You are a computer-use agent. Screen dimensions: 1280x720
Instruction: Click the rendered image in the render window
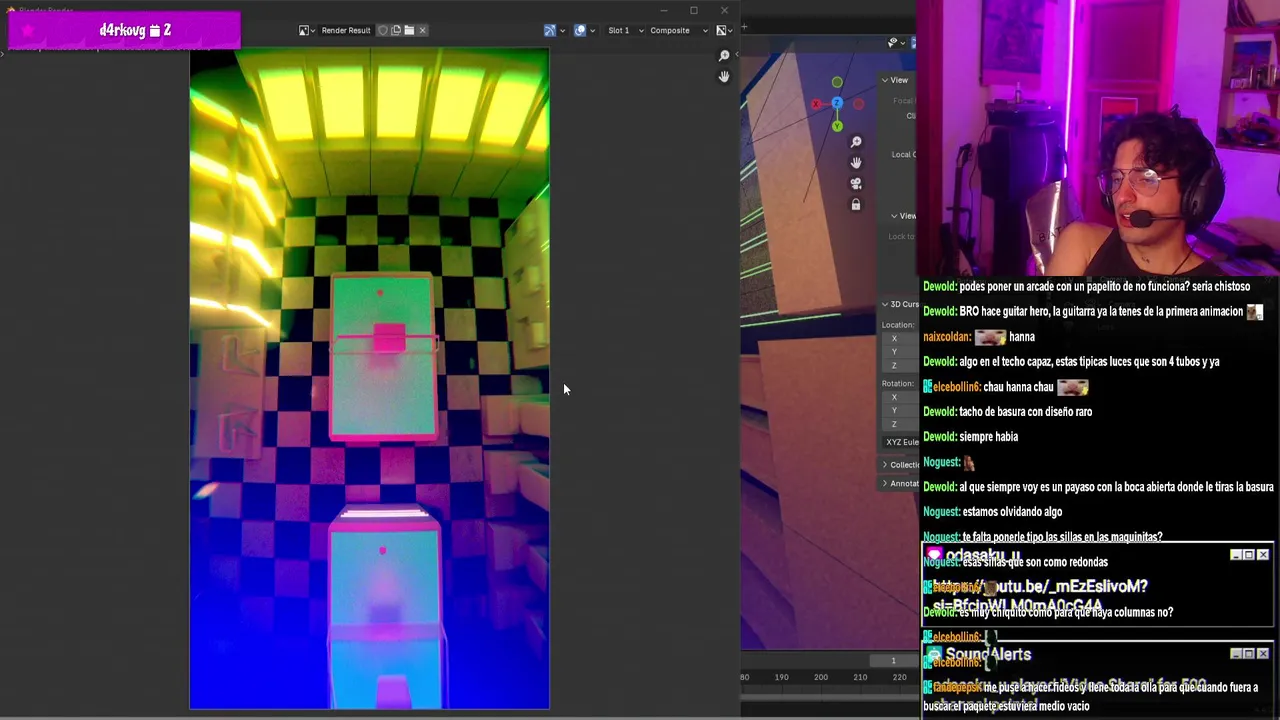[x=369, y=379]
